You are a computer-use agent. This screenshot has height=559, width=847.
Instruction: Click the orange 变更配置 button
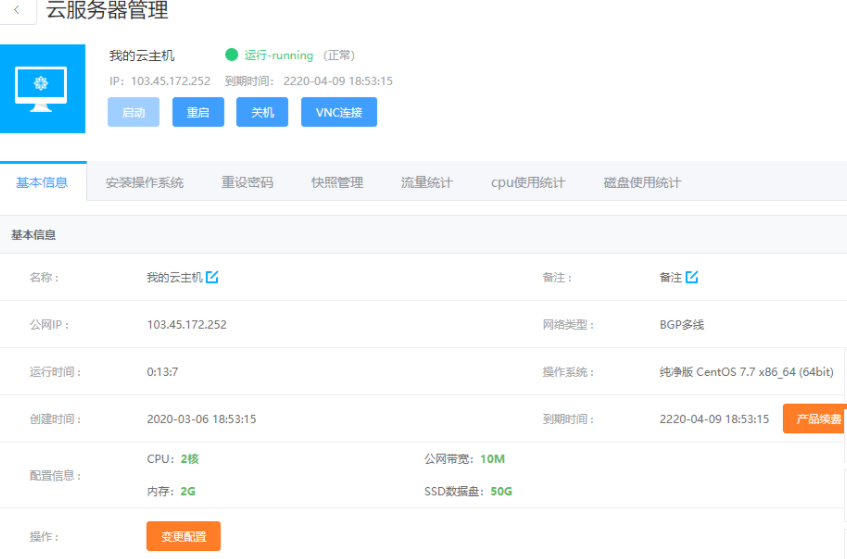pyautogui.click(x=183, y=537)
